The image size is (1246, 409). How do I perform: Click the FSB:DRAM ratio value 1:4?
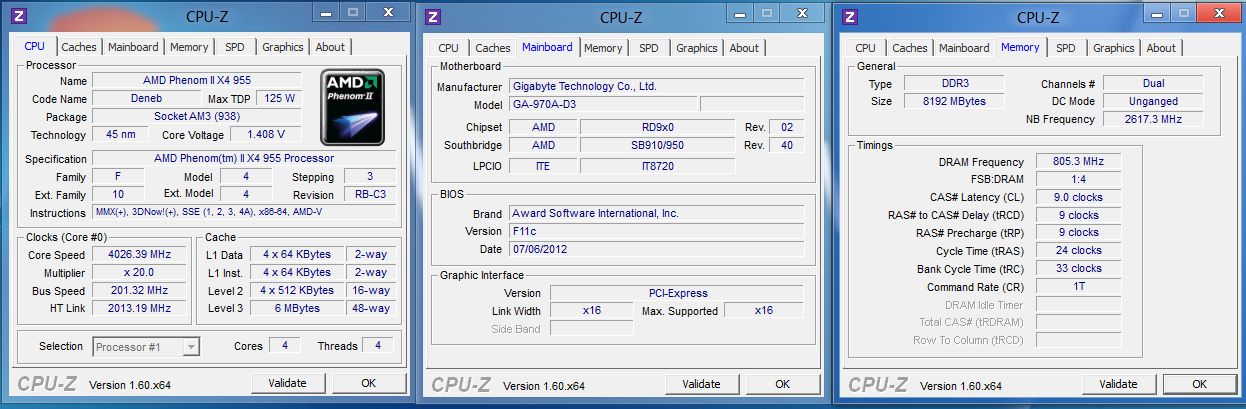coord(1078,179)
